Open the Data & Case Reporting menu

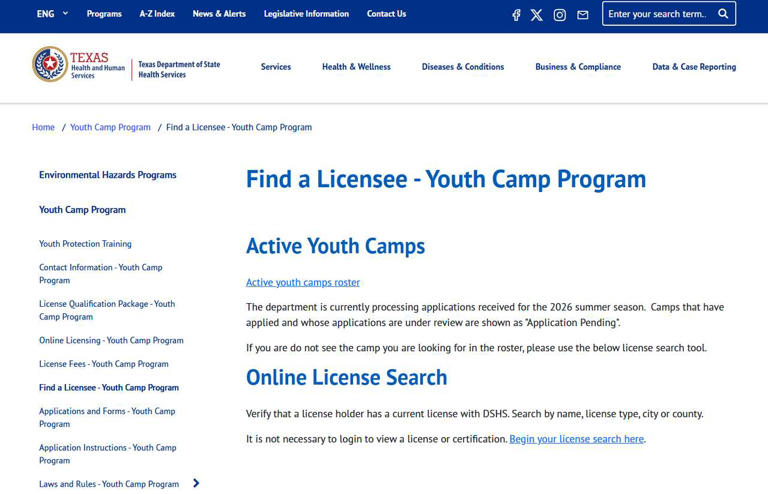pos(694,67)
